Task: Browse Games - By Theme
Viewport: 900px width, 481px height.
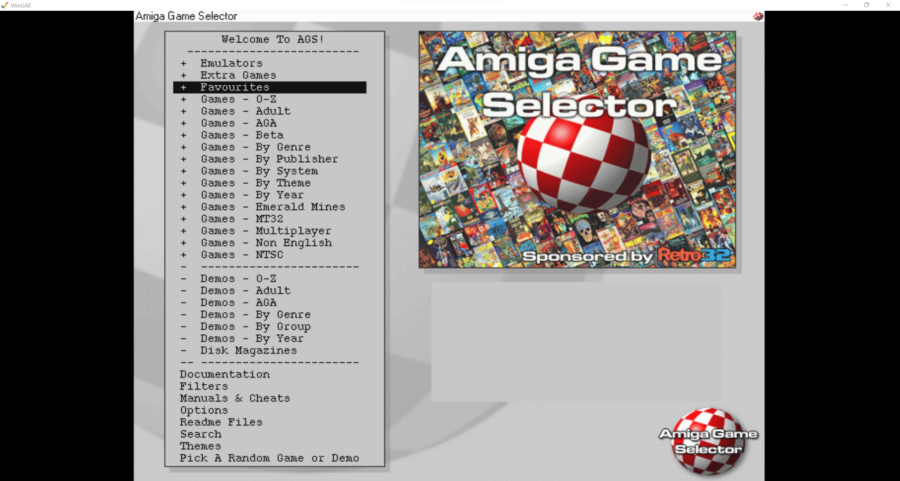Action: (255, 183)
